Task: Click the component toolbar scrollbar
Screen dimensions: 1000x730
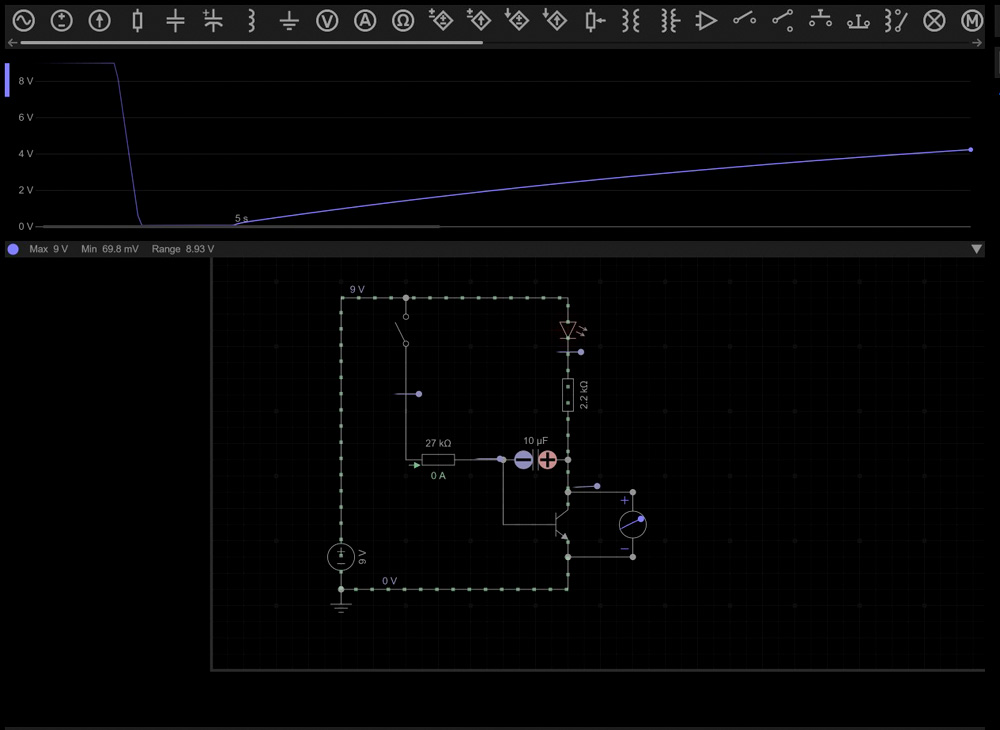Action: coord(250,43)
